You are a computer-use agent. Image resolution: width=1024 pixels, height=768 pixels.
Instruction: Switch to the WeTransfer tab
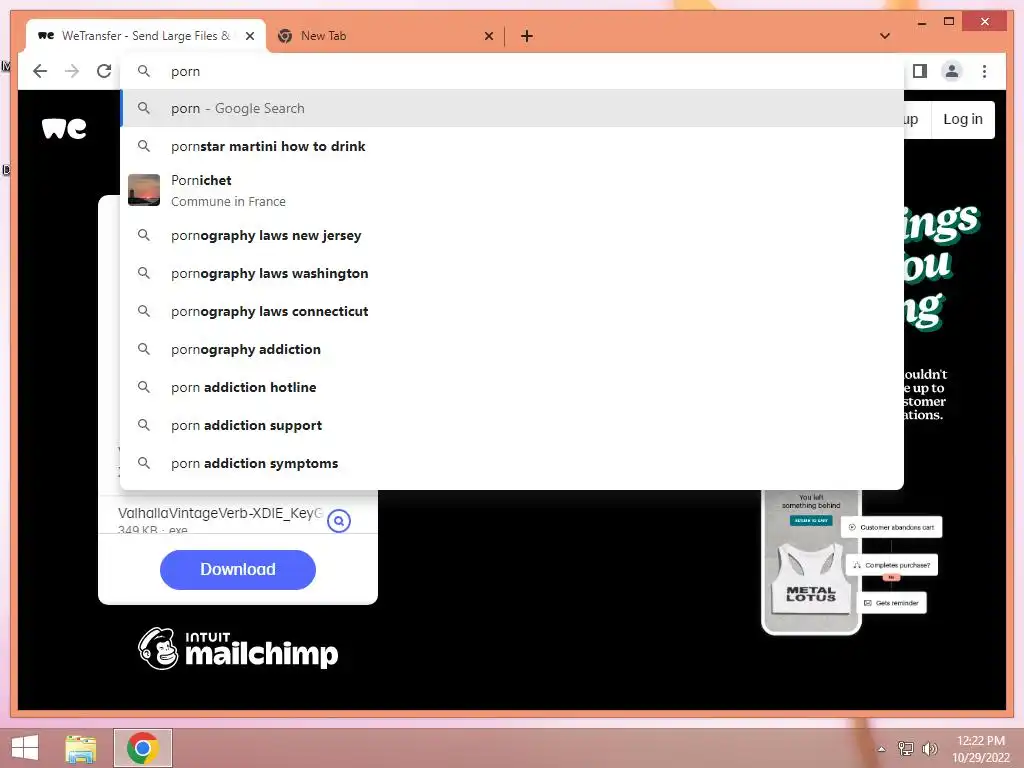point(146,36)
